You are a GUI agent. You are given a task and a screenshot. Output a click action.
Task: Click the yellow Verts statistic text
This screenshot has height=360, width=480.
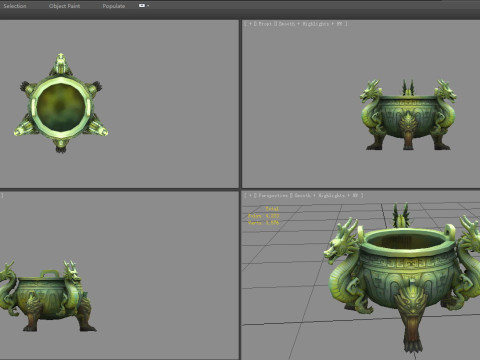(x=263, y=223)
